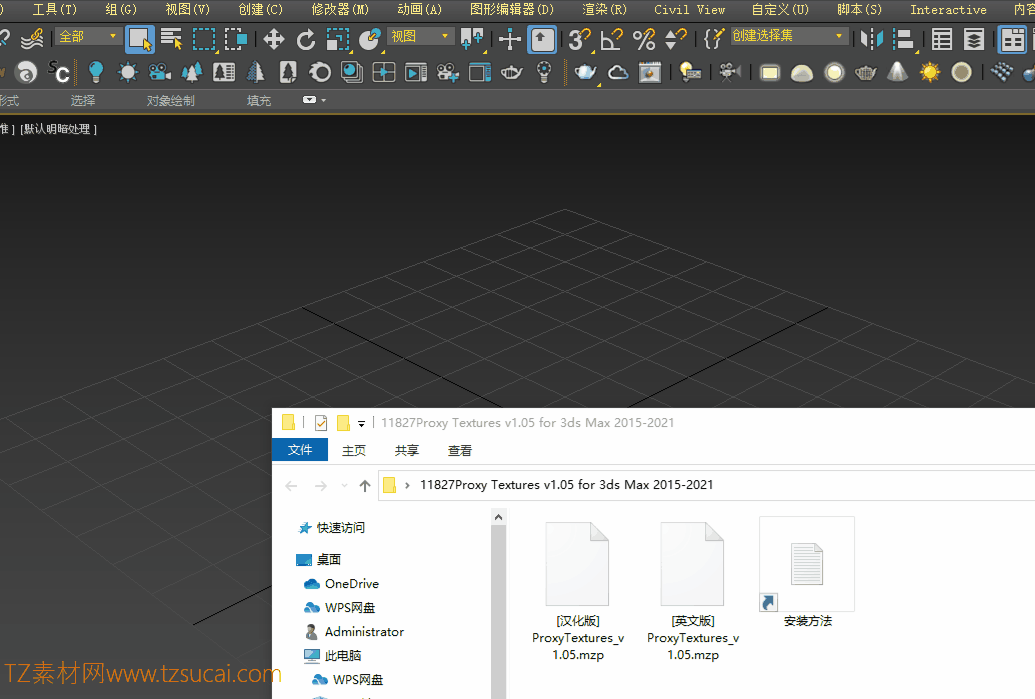This screenshot has height=699, width=1035.
Task: Activate Select and Manipulate tool
Action: (x=510, y=39)
